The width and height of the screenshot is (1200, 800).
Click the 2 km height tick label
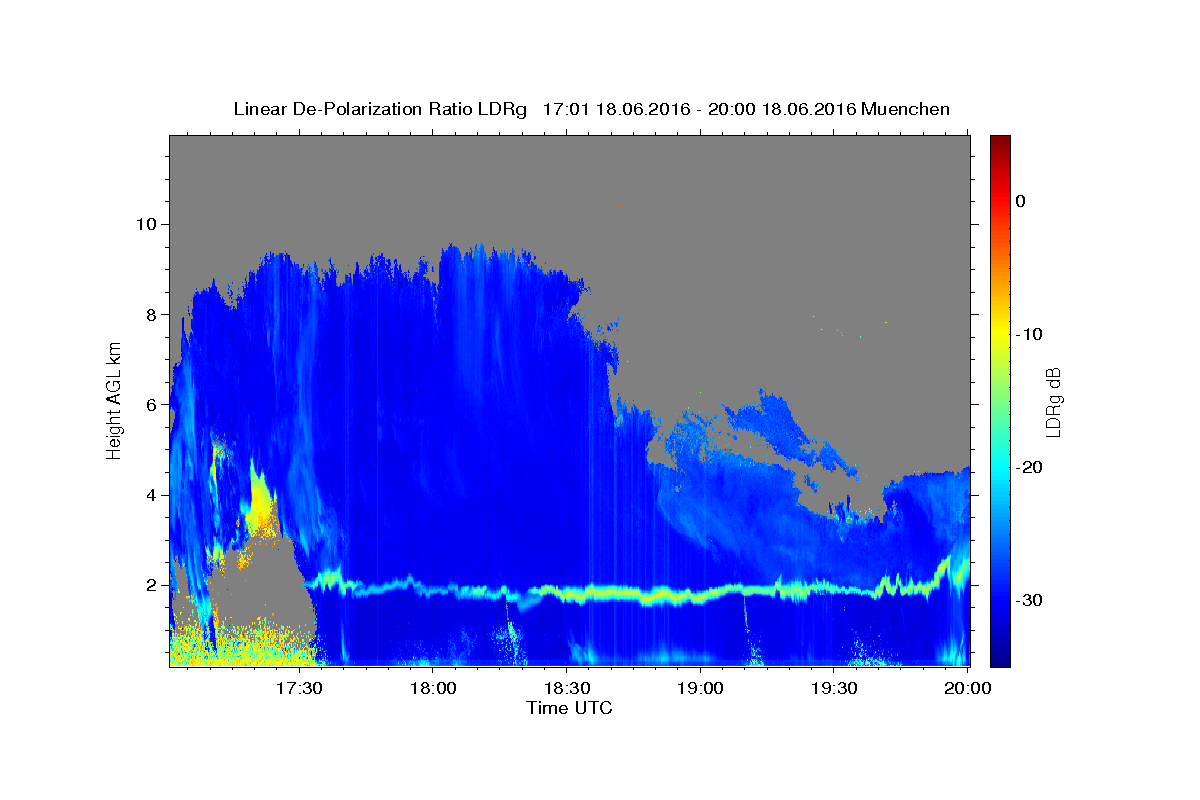[152, 585]
